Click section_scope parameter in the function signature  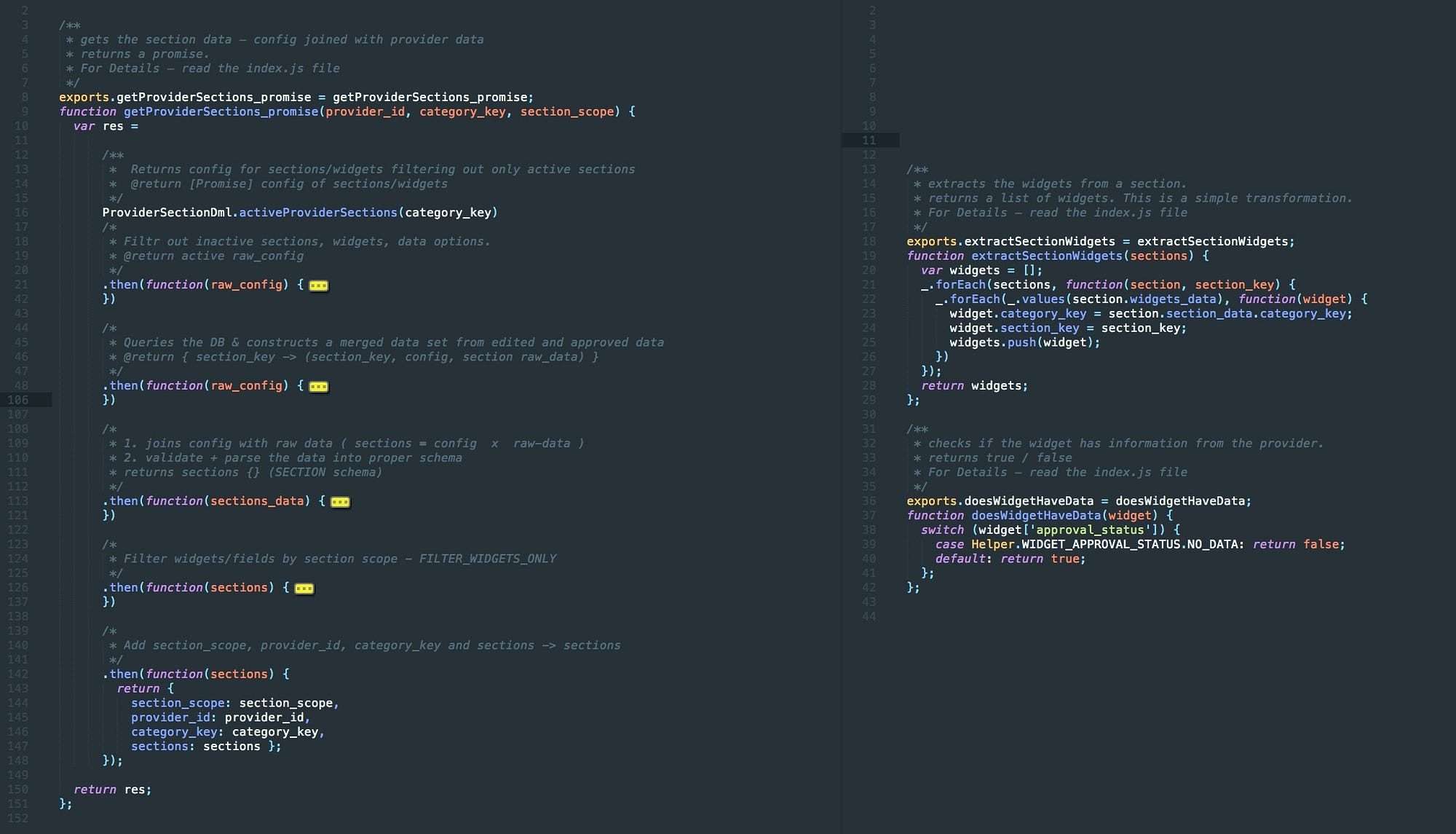[x=566, y=111]
